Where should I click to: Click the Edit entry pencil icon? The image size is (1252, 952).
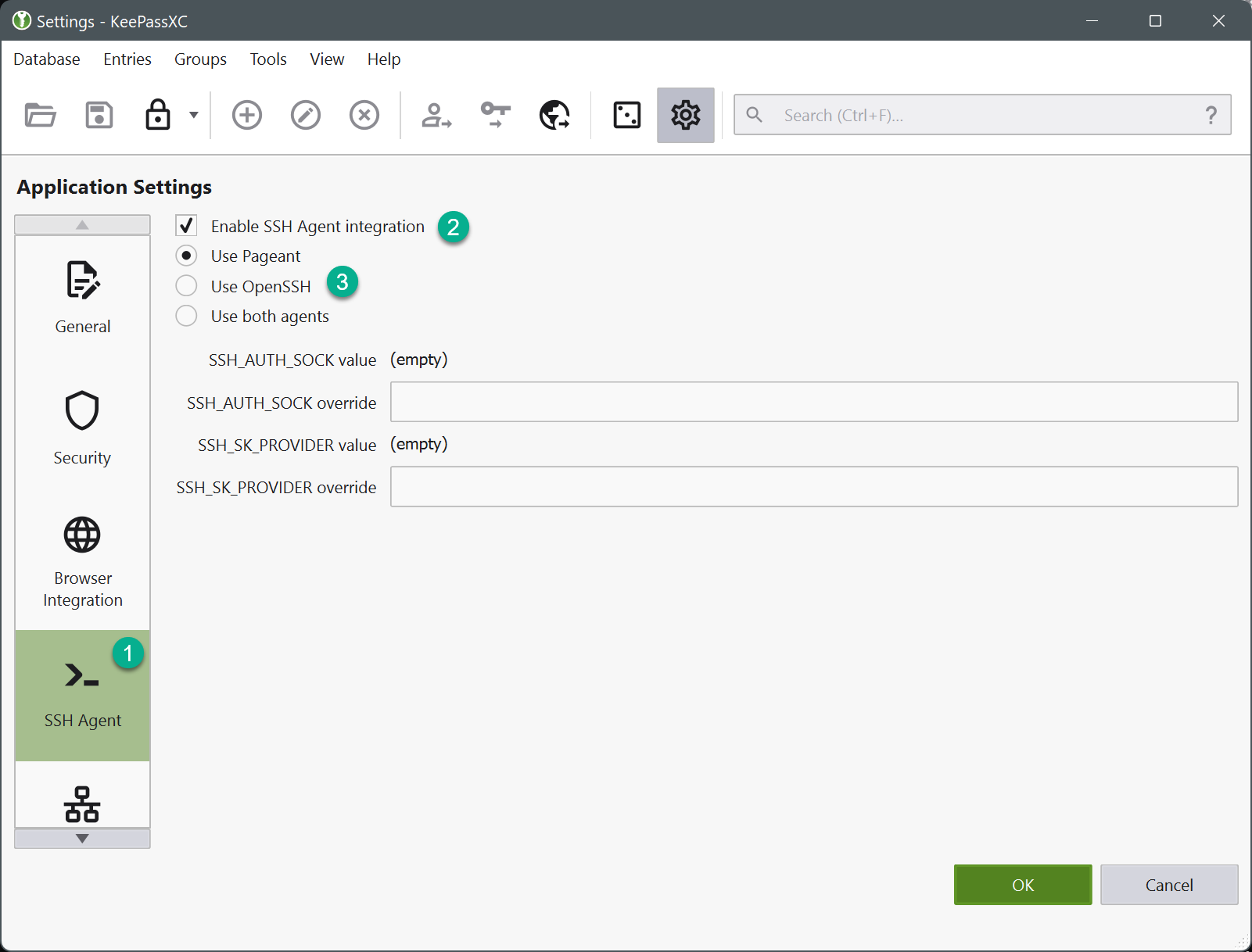point(306,116)
